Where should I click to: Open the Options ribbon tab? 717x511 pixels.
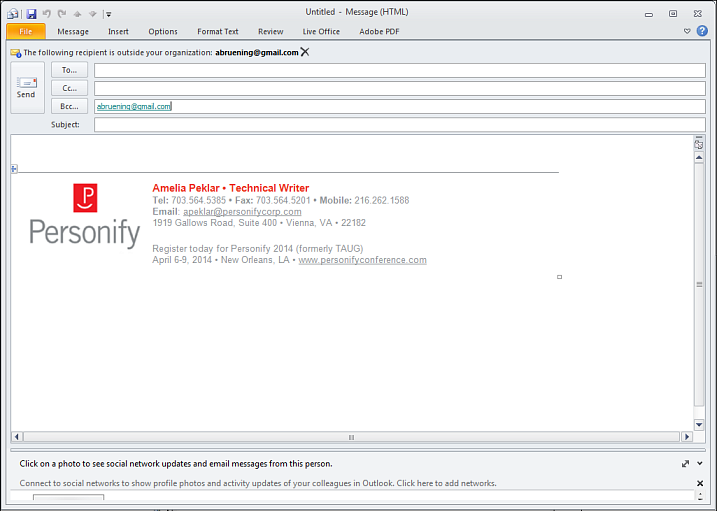(x=163, y=32)
